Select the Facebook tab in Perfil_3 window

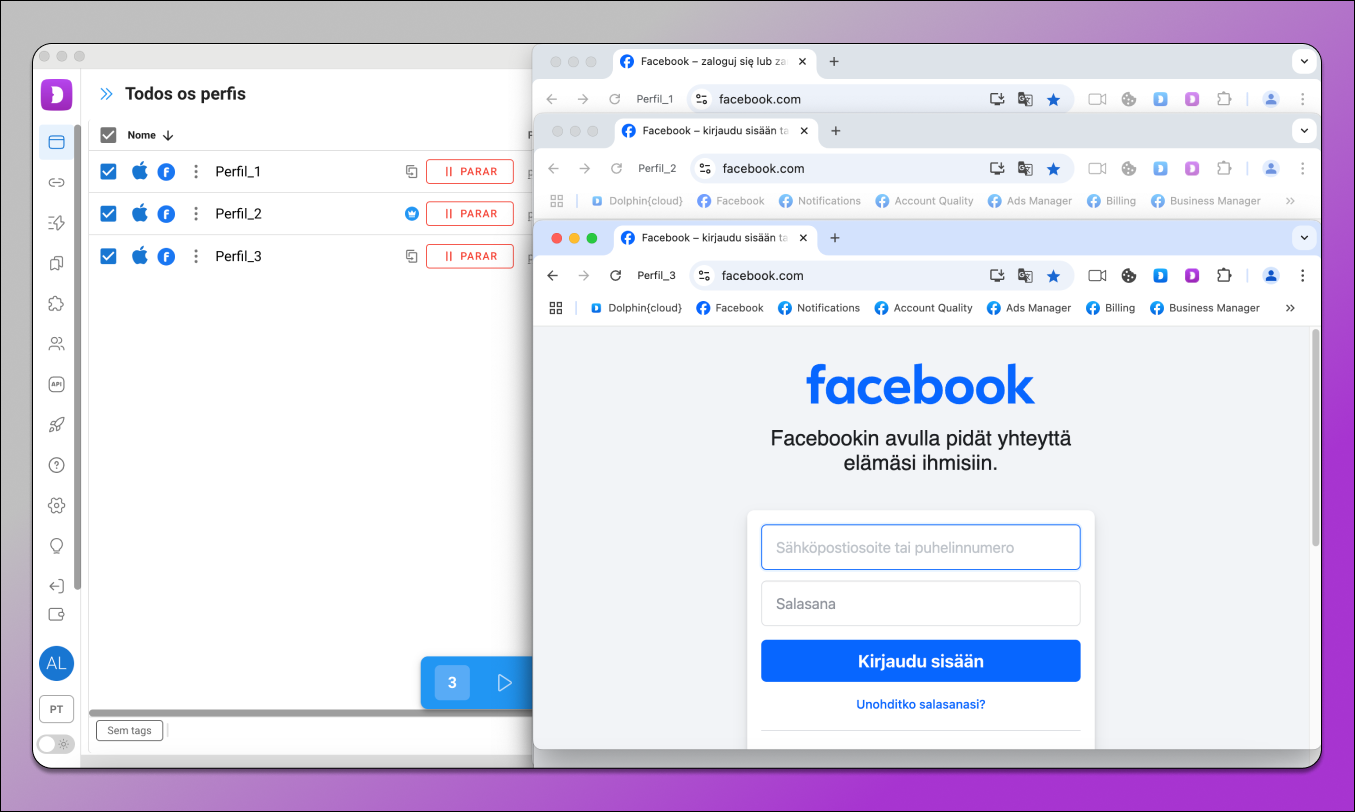click(x=714, y=238)
